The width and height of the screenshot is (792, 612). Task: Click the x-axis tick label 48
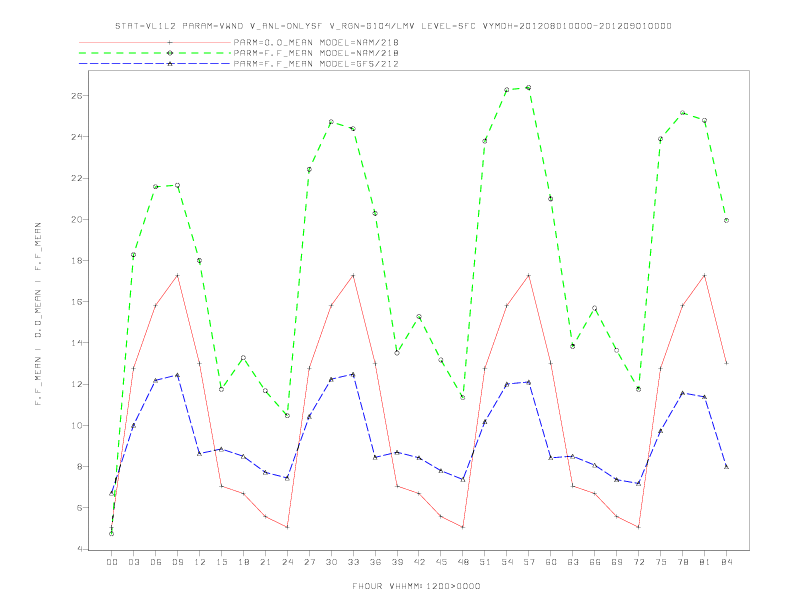pos(463,562)
